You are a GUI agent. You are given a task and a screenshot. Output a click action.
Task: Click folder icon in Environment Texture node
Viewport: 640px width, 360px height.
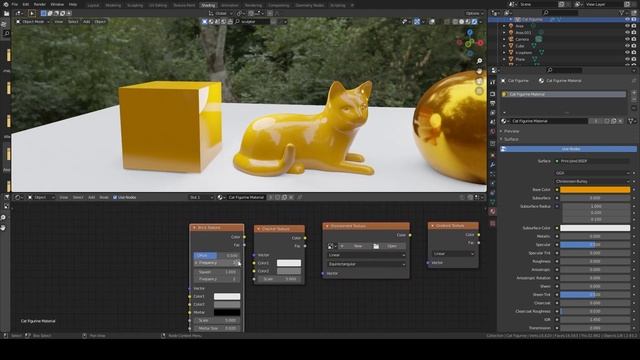[376, 246]
